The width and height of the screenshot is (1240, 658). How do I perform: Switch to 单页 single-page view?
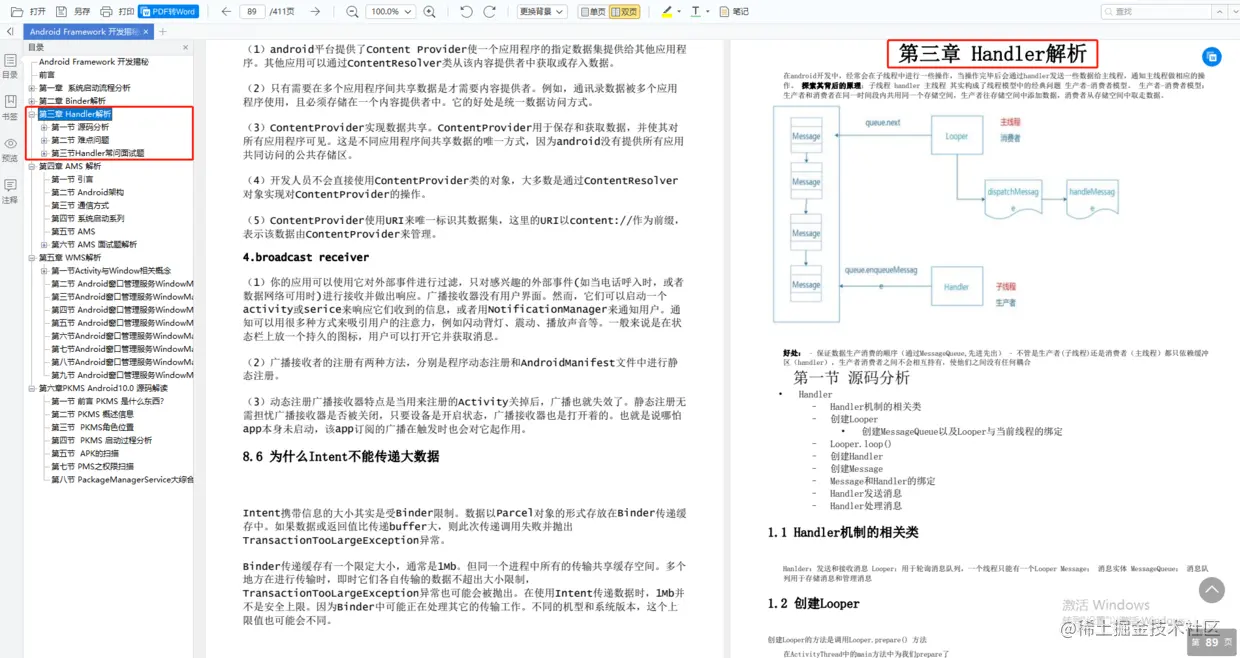click(x=593, y=12)
